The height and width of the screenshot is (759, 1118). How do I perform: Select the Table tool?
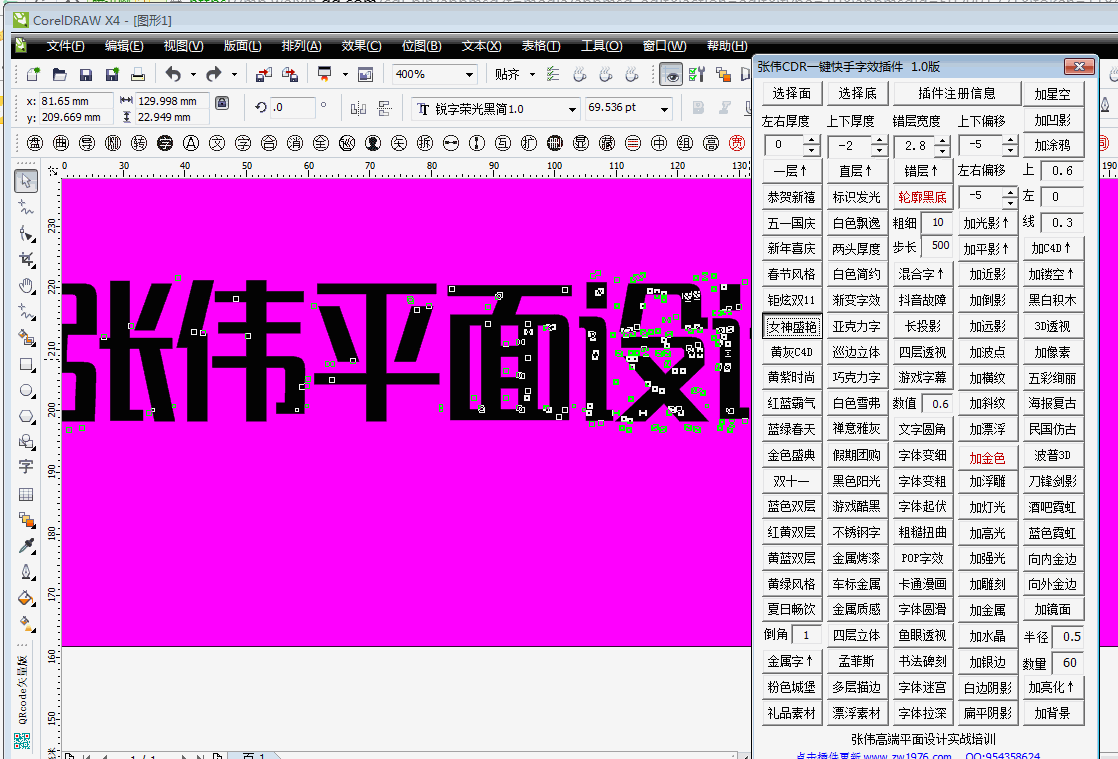(x=26, y=494)
